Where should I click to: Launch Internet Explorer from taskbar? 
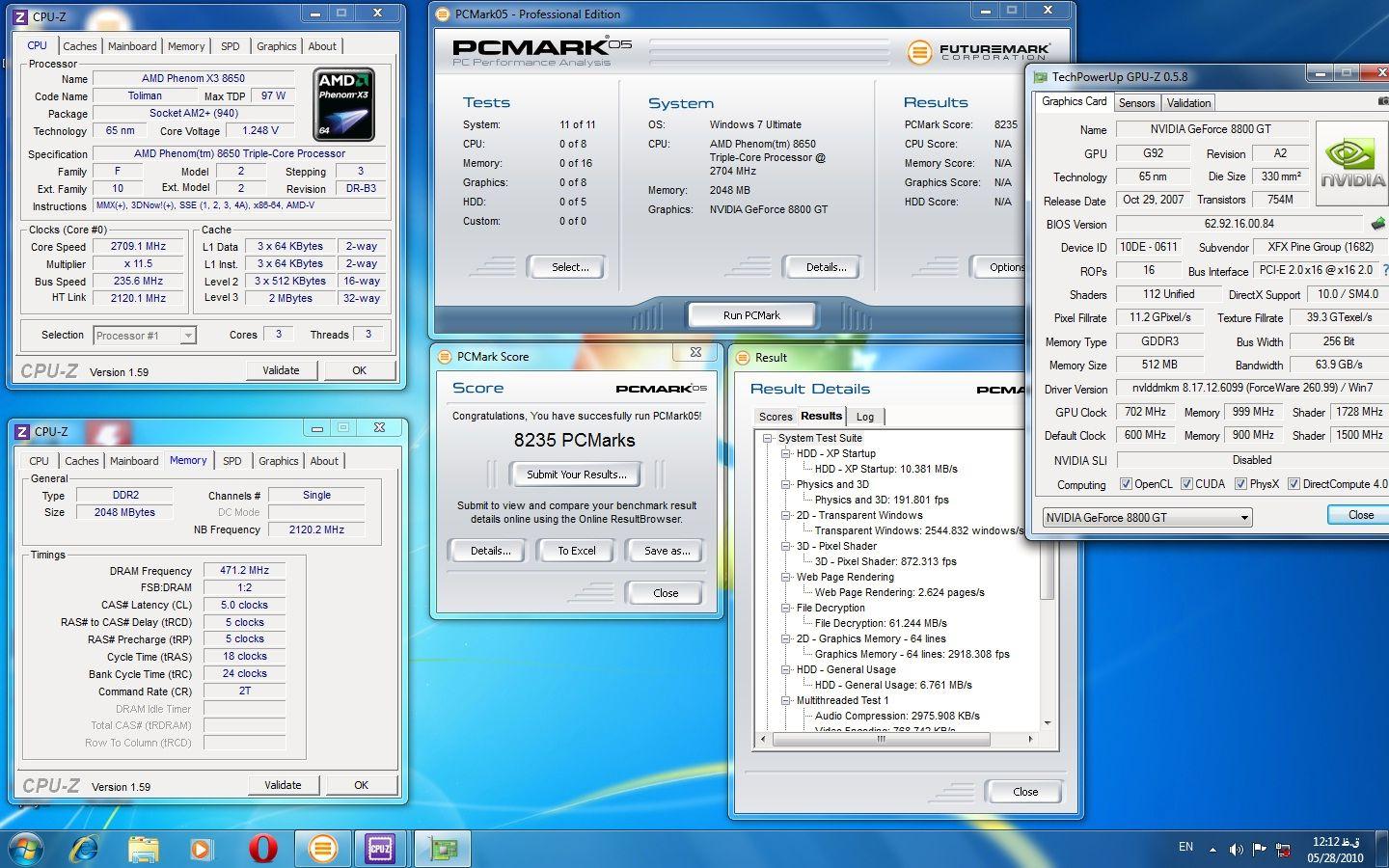click(85, 849)
